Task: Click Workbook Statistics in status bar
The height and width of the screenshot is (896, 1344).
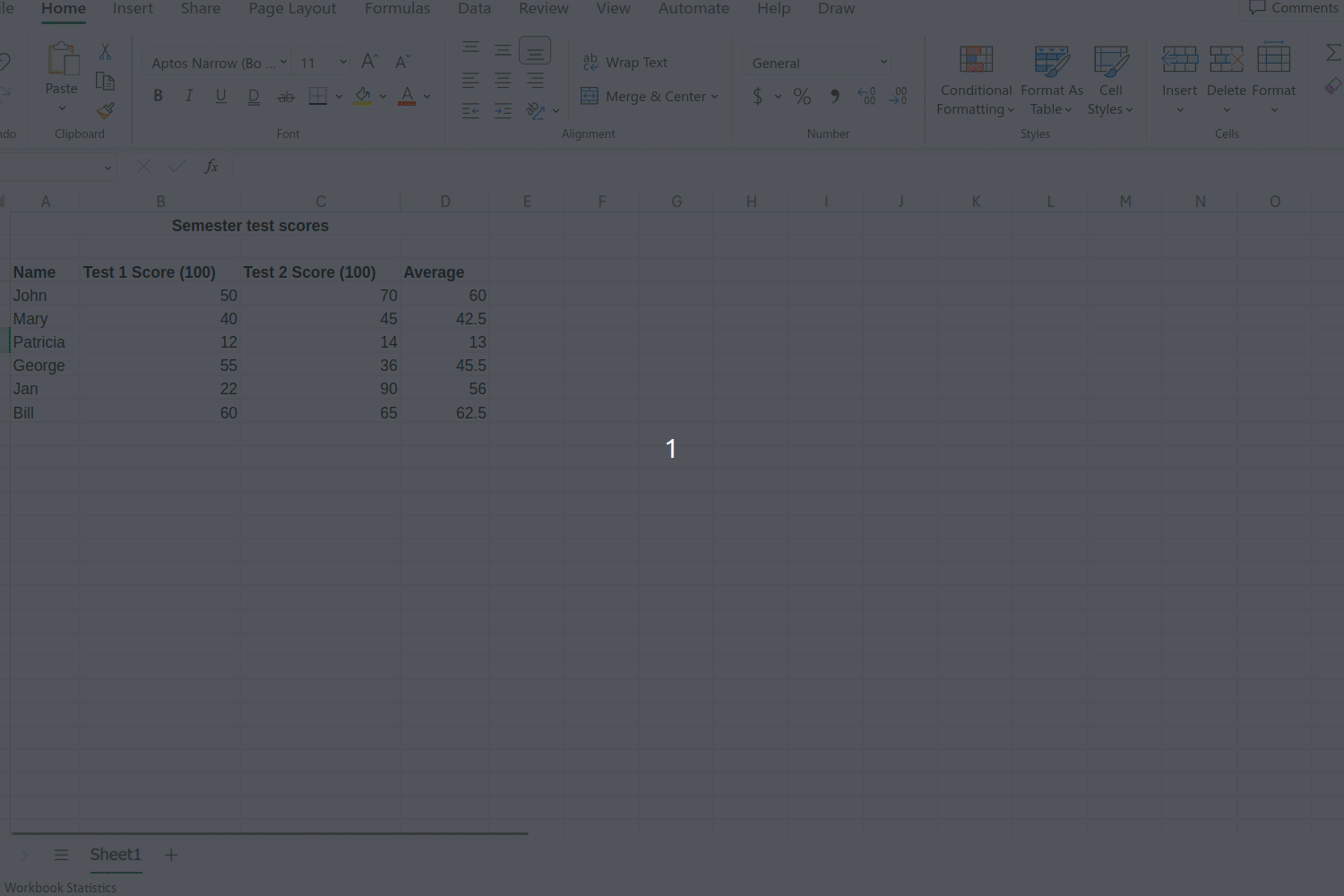Action: (61, 887)
